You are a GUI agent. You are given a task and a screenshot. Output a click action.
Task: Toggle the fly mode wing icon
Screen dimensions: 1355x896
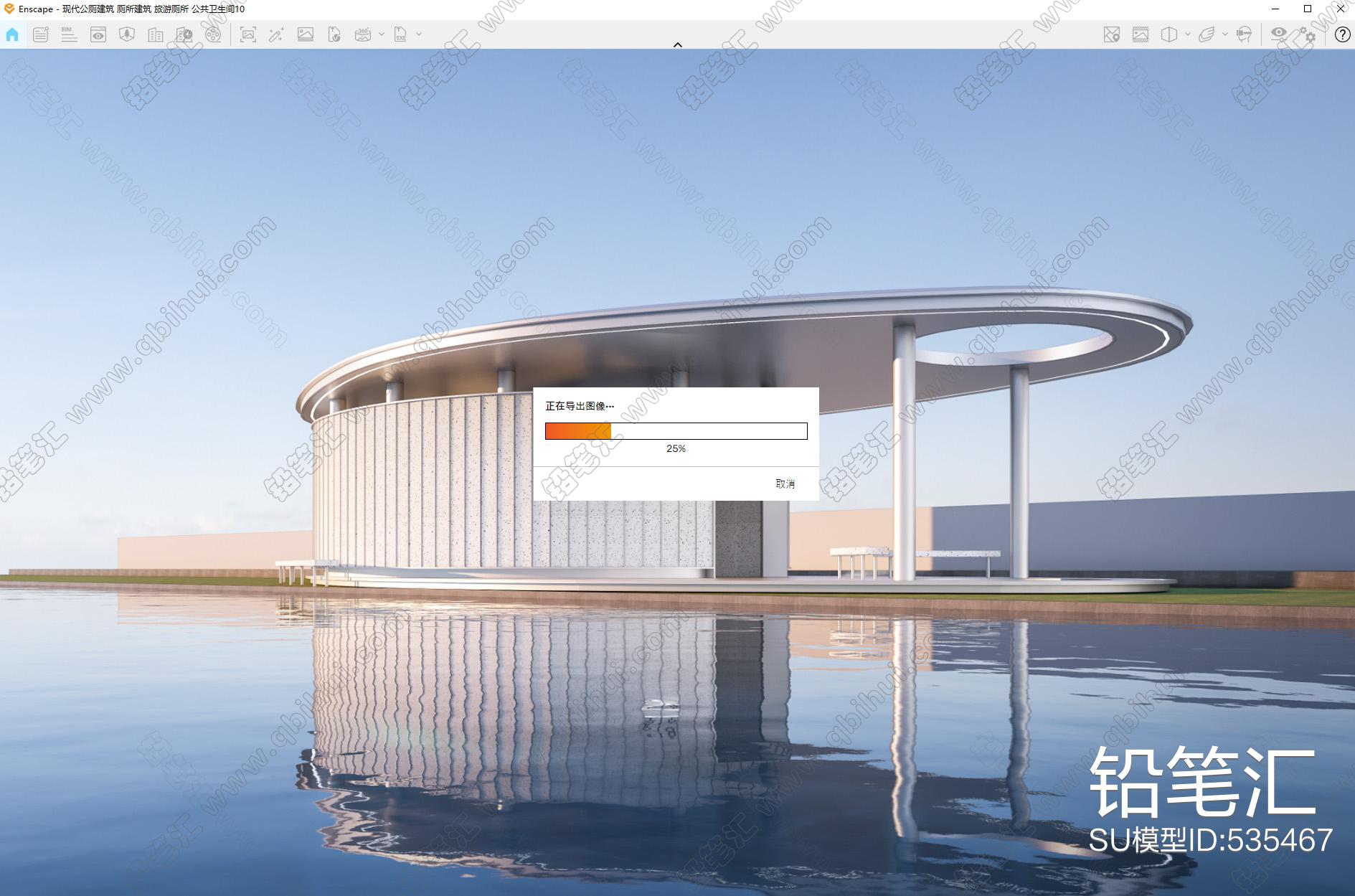pos(1207,34)
